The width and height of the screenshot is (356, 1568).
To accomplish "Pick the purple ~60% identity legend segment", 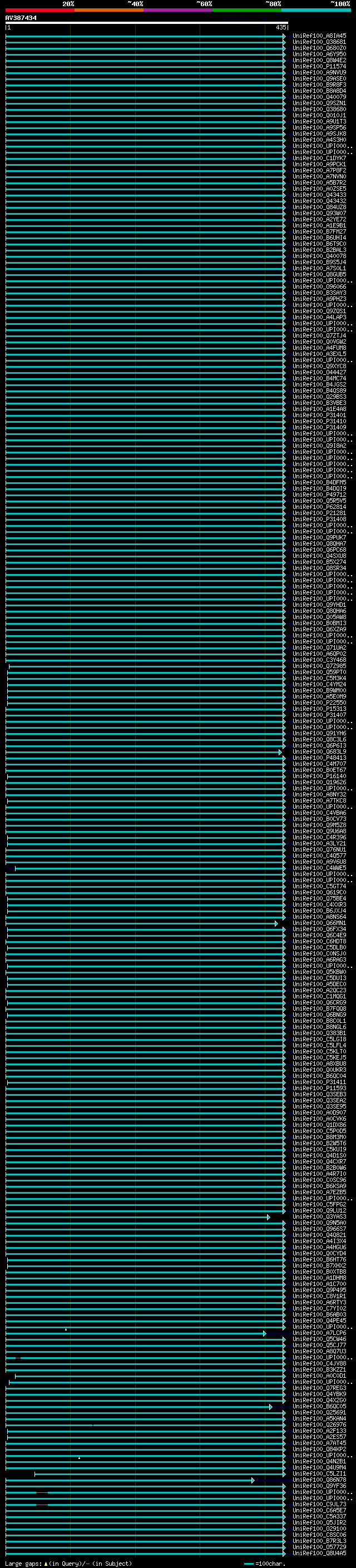I will [179, 10].
